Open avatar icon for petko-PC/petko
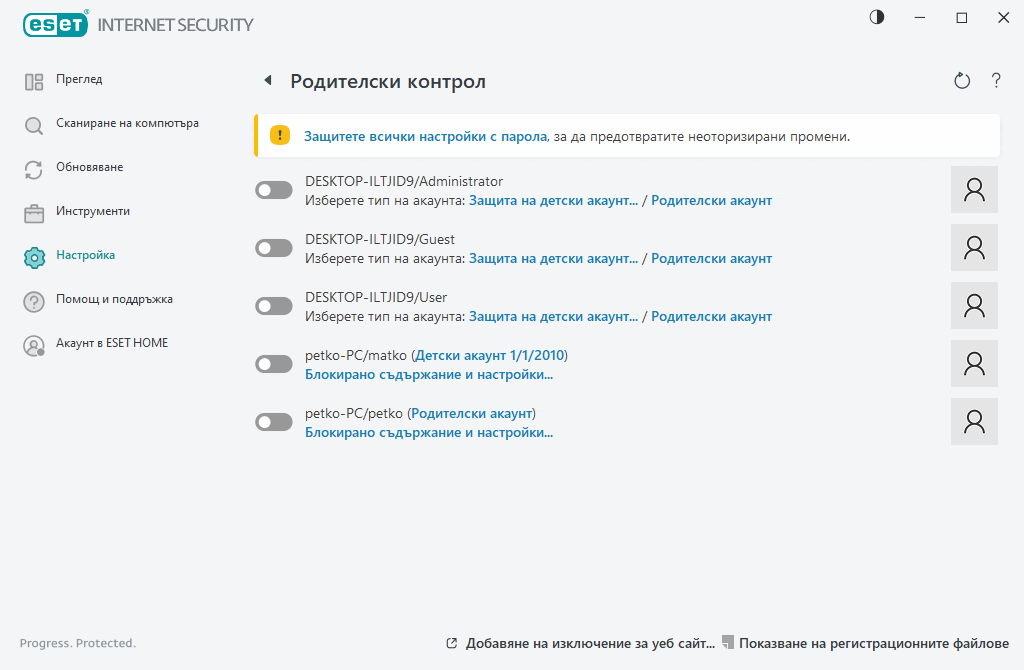Image resolution: width=1024 pixels, height=670 pixels. [x=973, y=421]
